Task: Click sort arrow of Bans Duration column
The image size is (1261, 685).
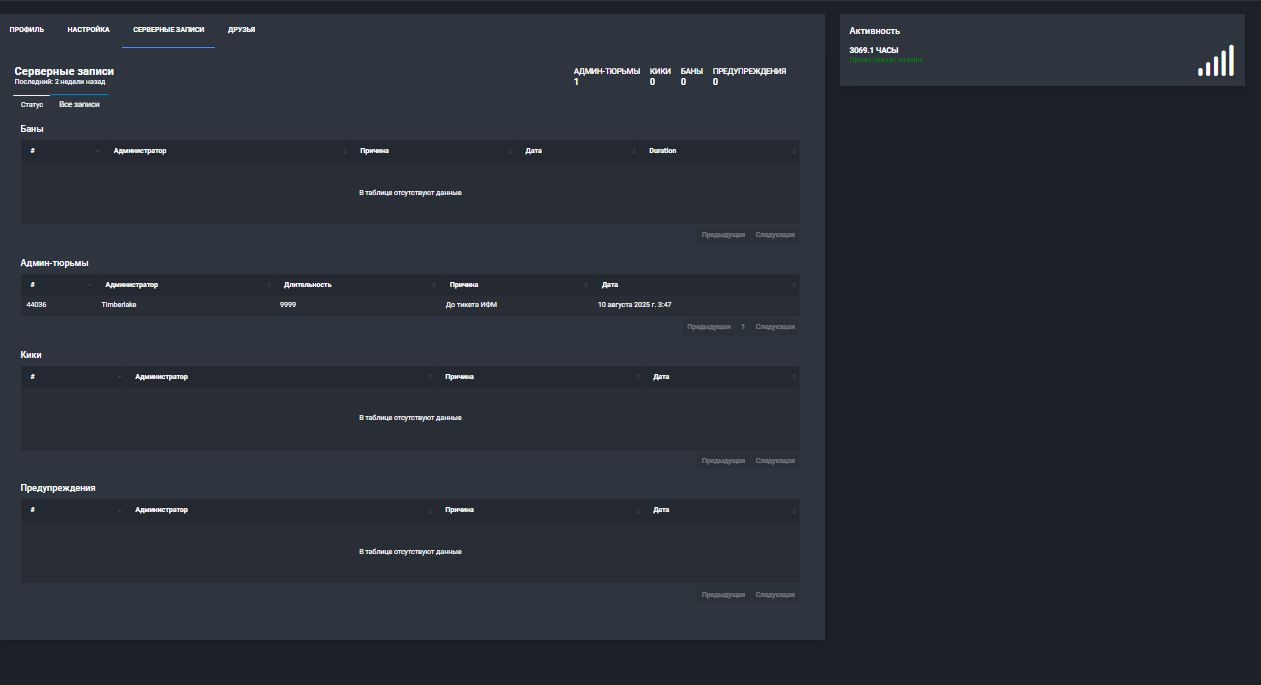Action: pyautogui.click(x=794, y=151)
